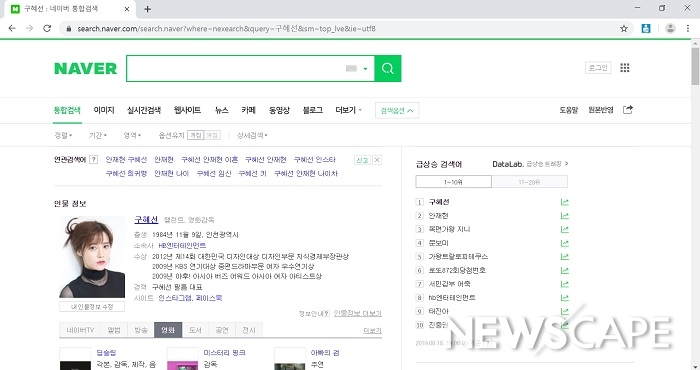Expand the search box autocomplete arrow
700x370 pixels.
click(x=365, y=69)
